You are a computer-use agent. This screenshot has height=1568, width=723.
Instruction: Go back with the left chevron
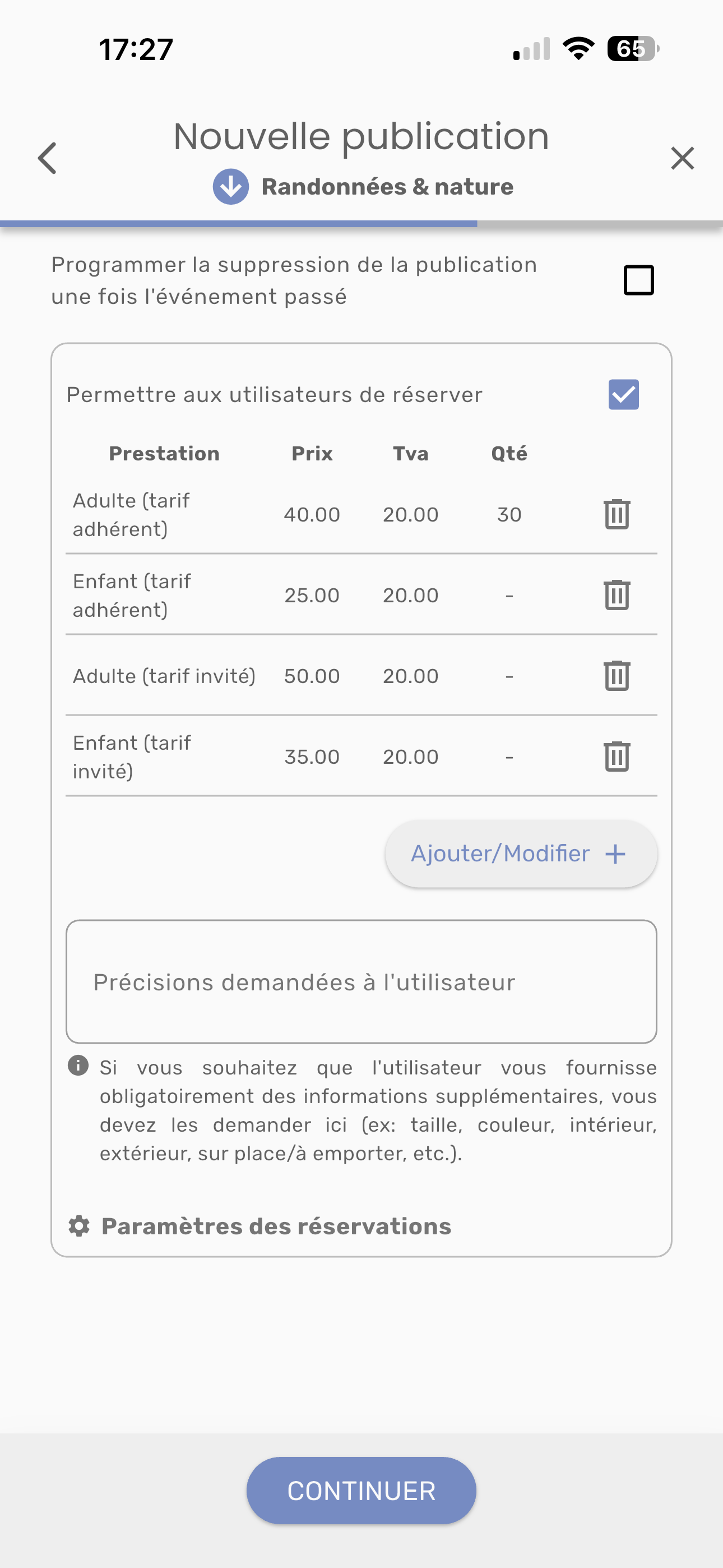pyautogui.click(x=48, y=158)
